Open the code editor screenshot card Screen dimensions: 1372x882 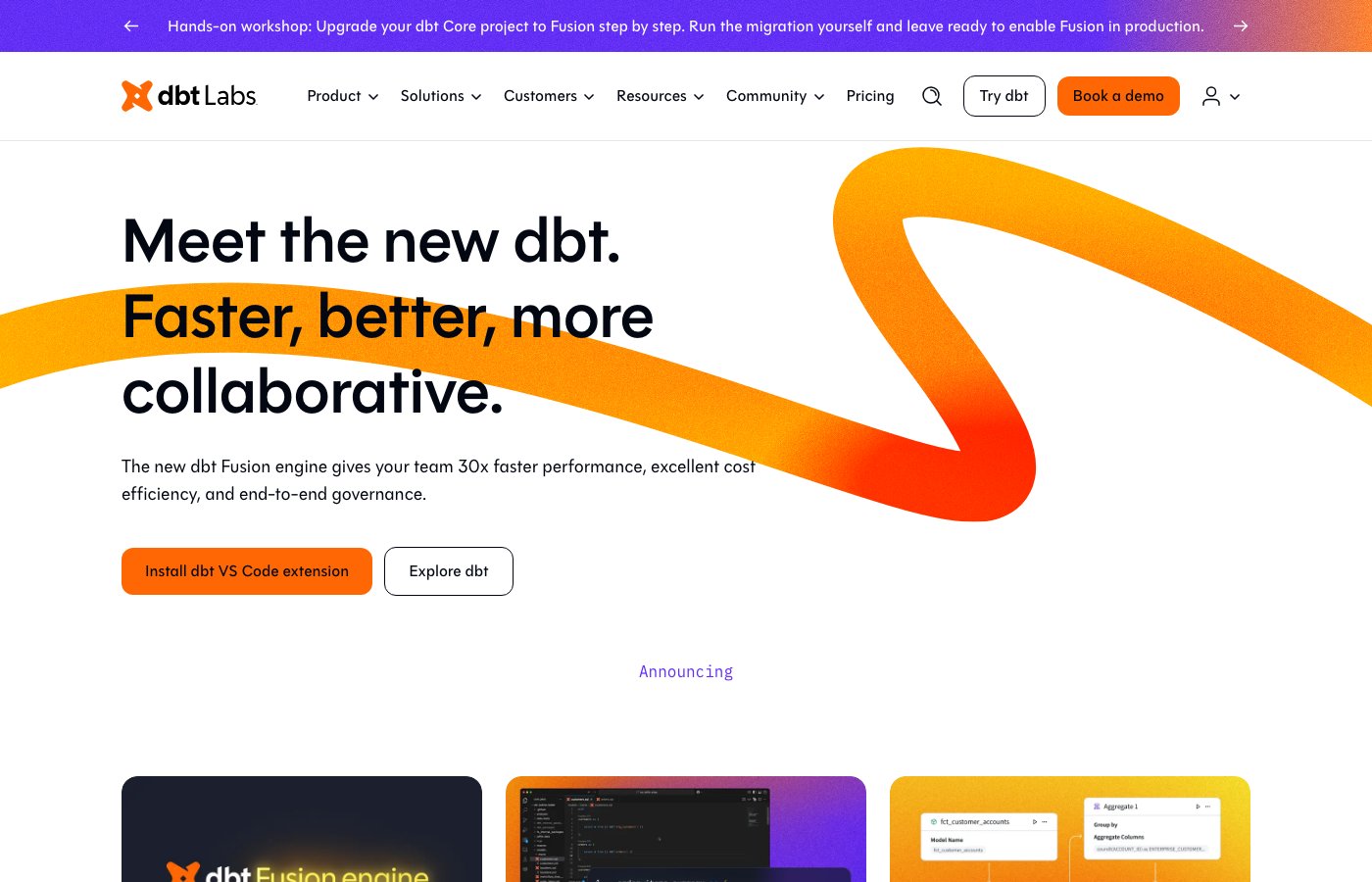click(x=686, y=833)
